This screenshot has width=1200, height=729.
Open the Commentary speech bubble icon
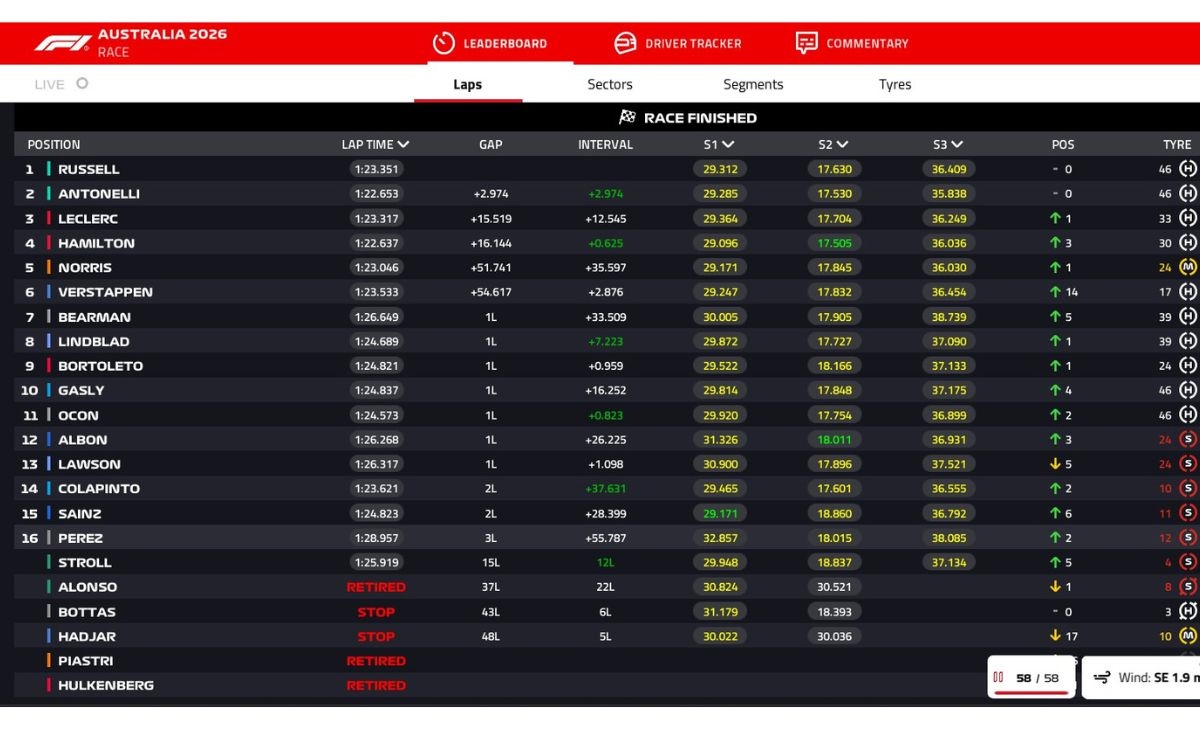(x=806, y=43)
